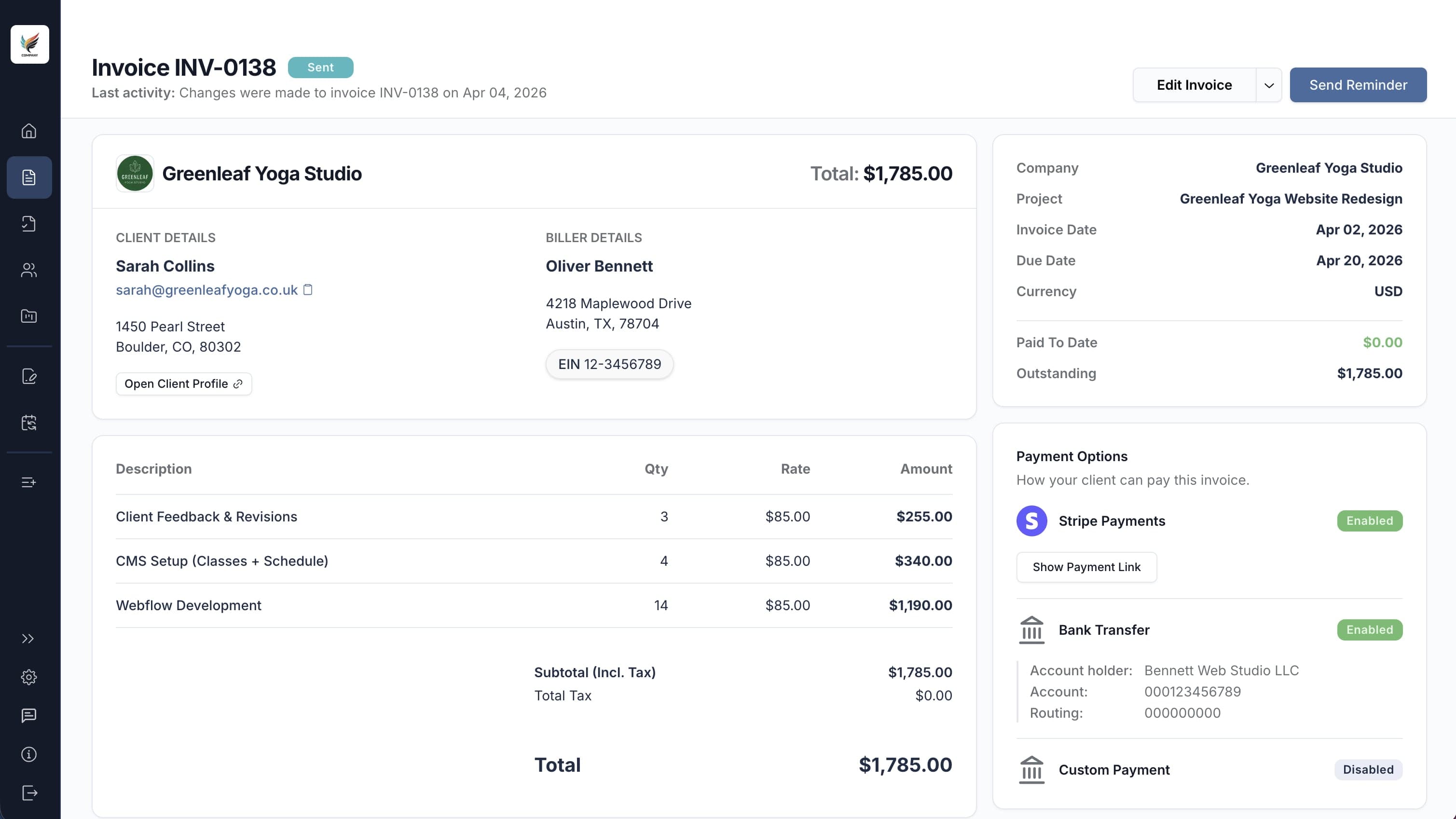The height and width of the screenshot is (819, 1456).
Task: Open the Tasks checkmark-document icon in sidebar
Action: point(29,223)
